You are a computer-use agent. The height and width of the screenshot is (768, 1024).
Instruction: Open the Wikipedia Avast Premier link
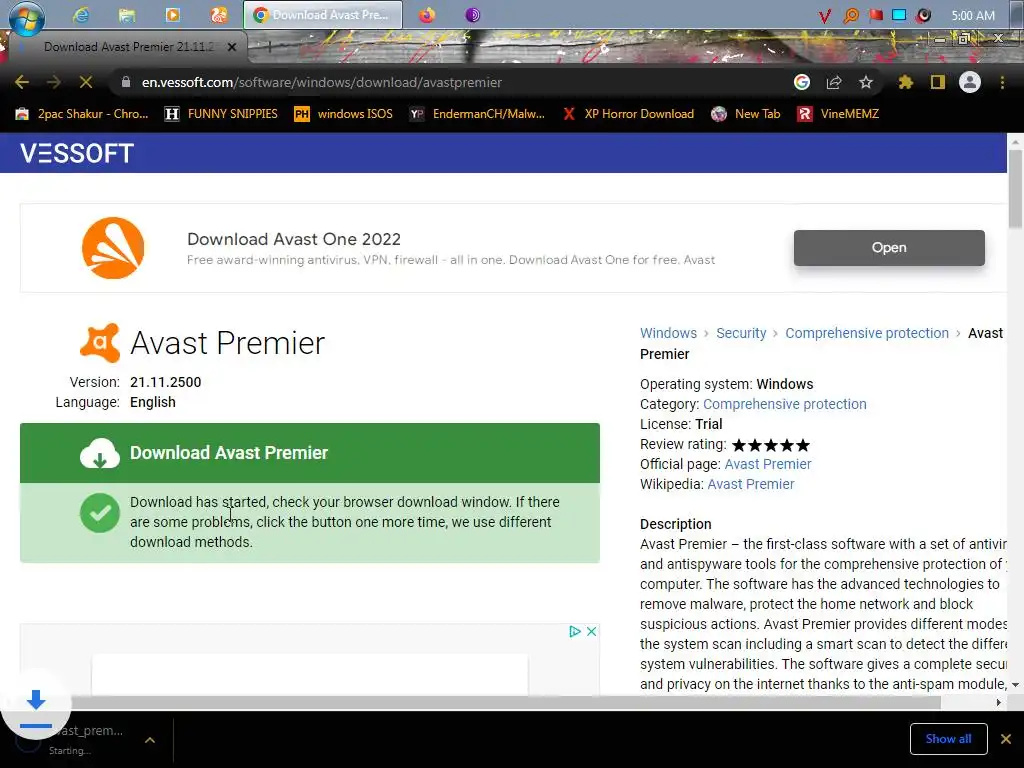[751, 485]
